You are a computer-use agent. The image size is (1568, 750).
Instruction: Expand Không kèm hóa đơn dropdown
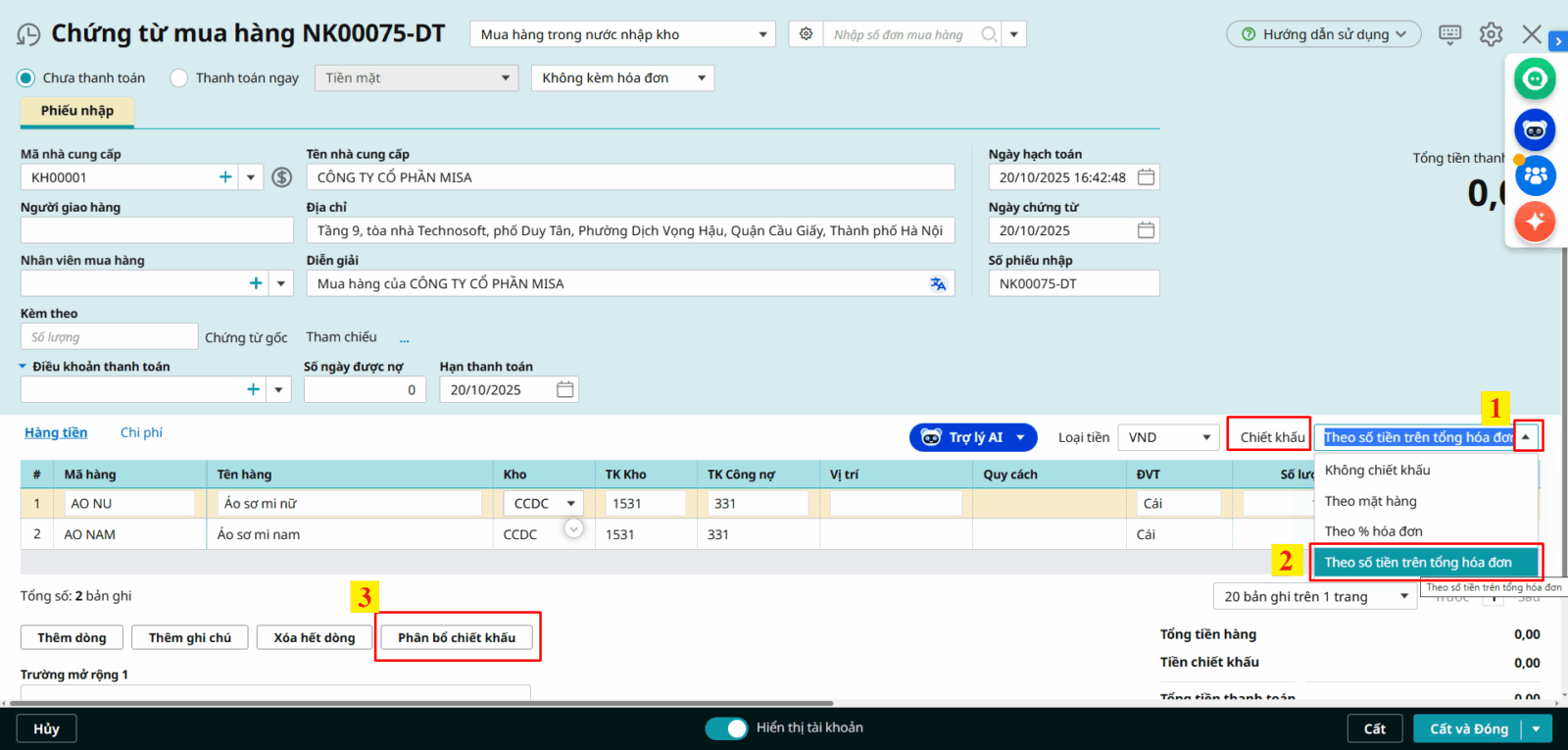[622, 78]
